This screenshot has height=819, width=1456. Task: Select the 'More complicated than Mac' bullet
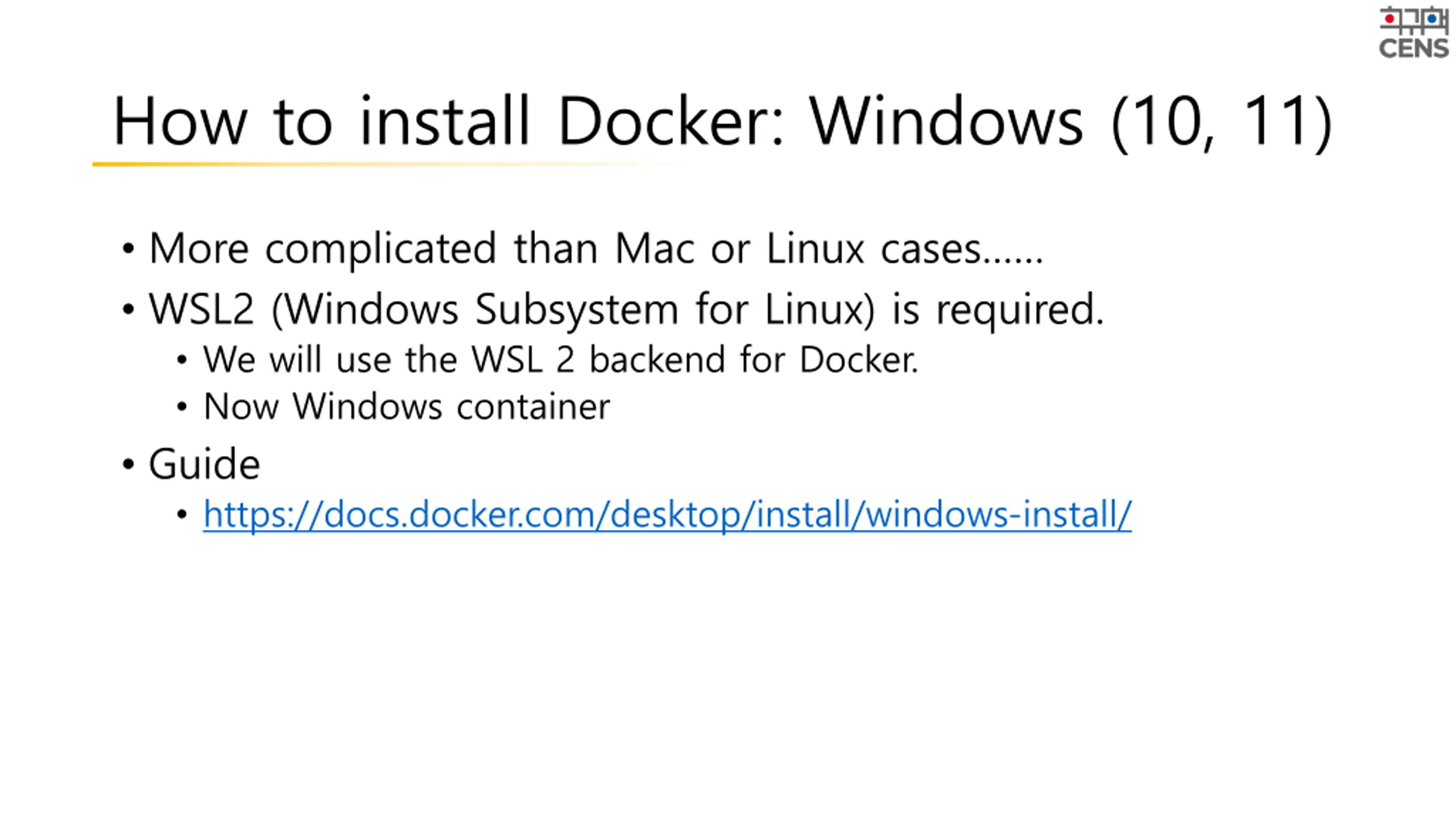(596, 249)
